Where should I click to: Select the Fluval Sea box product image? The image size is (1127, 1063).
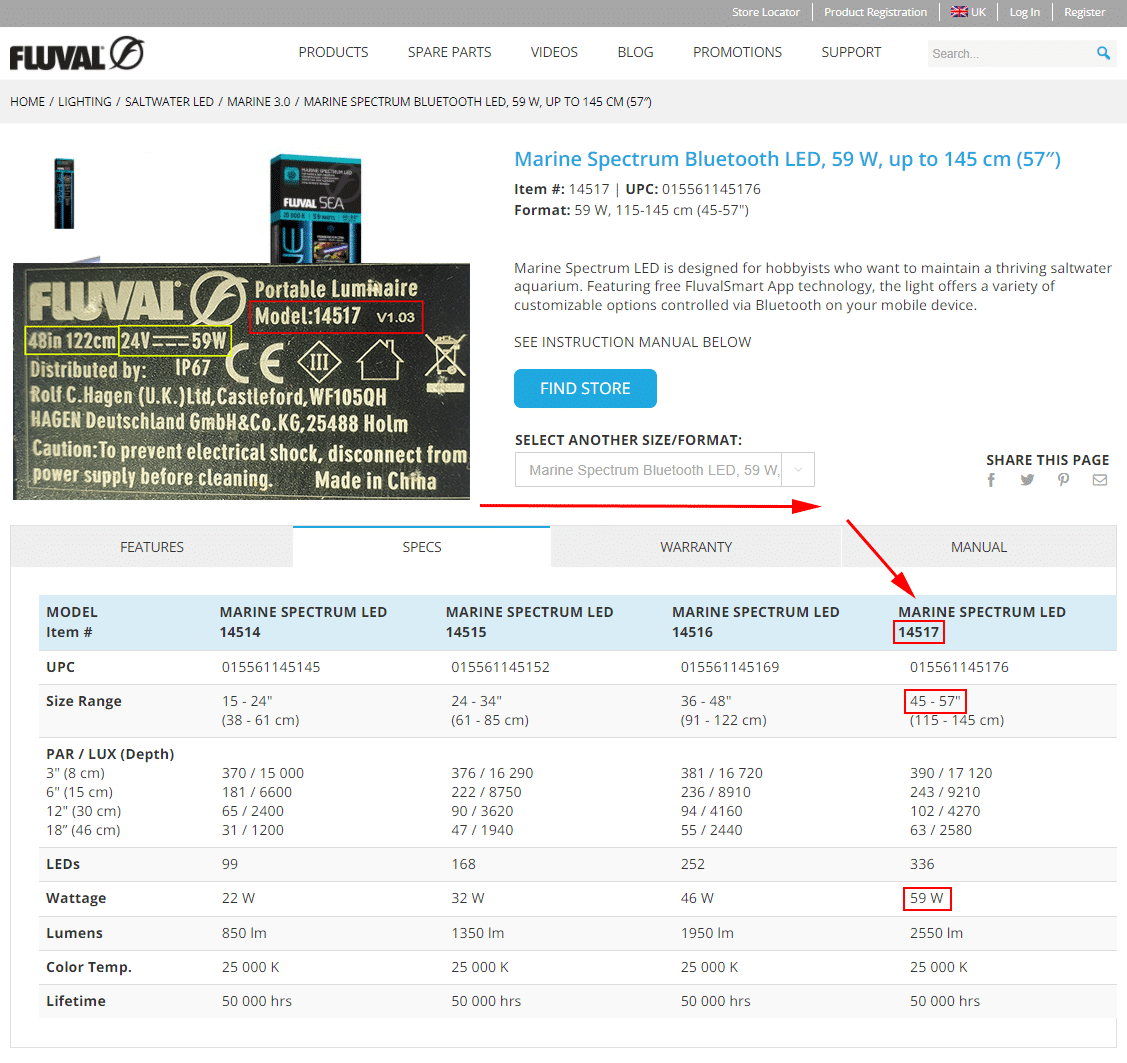click(316, 208)
